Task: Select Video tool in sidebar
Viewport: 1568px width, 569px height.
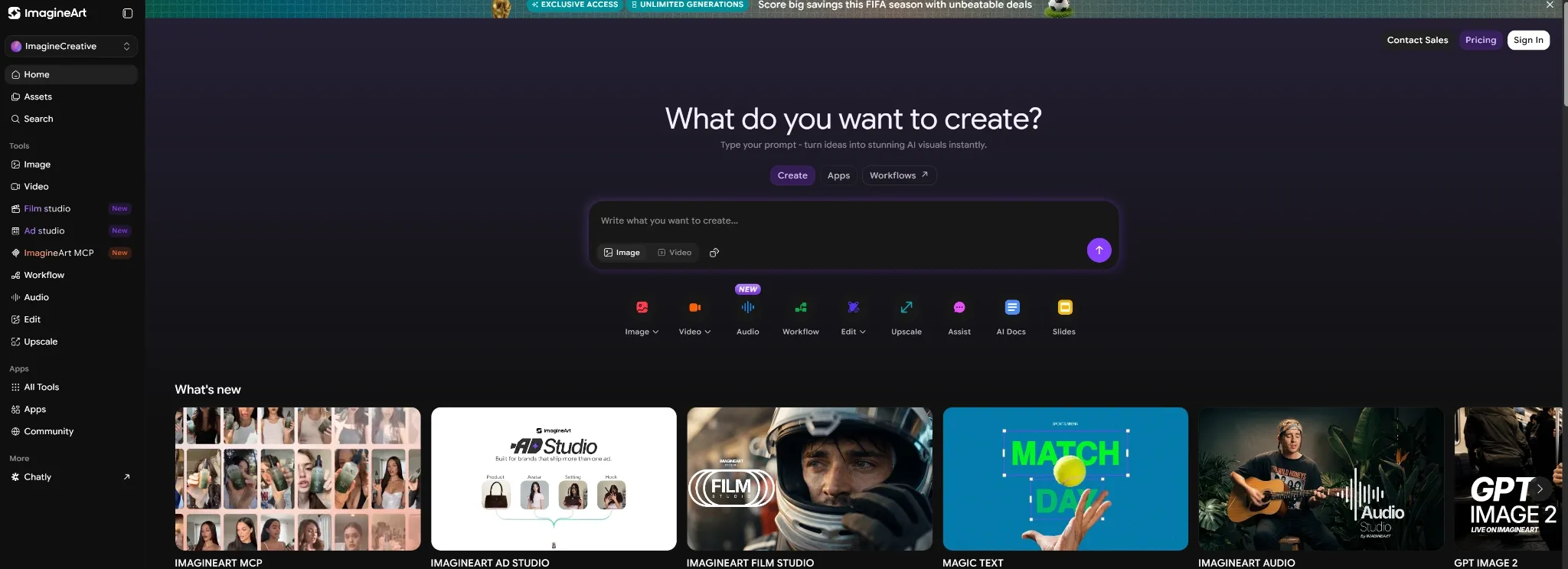Action: (71, 186)
